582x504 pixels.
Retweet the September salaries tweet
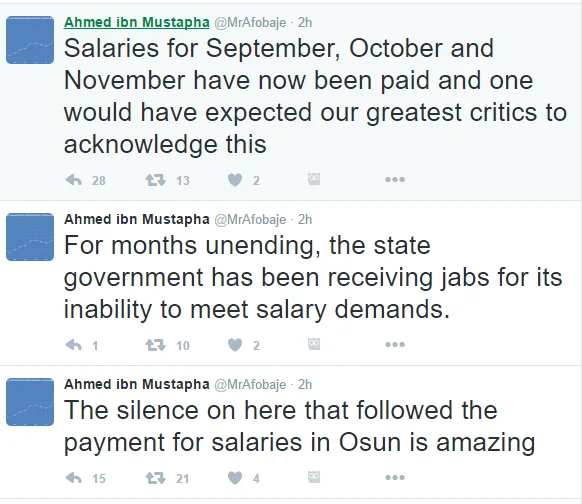(x=155, y=180)
